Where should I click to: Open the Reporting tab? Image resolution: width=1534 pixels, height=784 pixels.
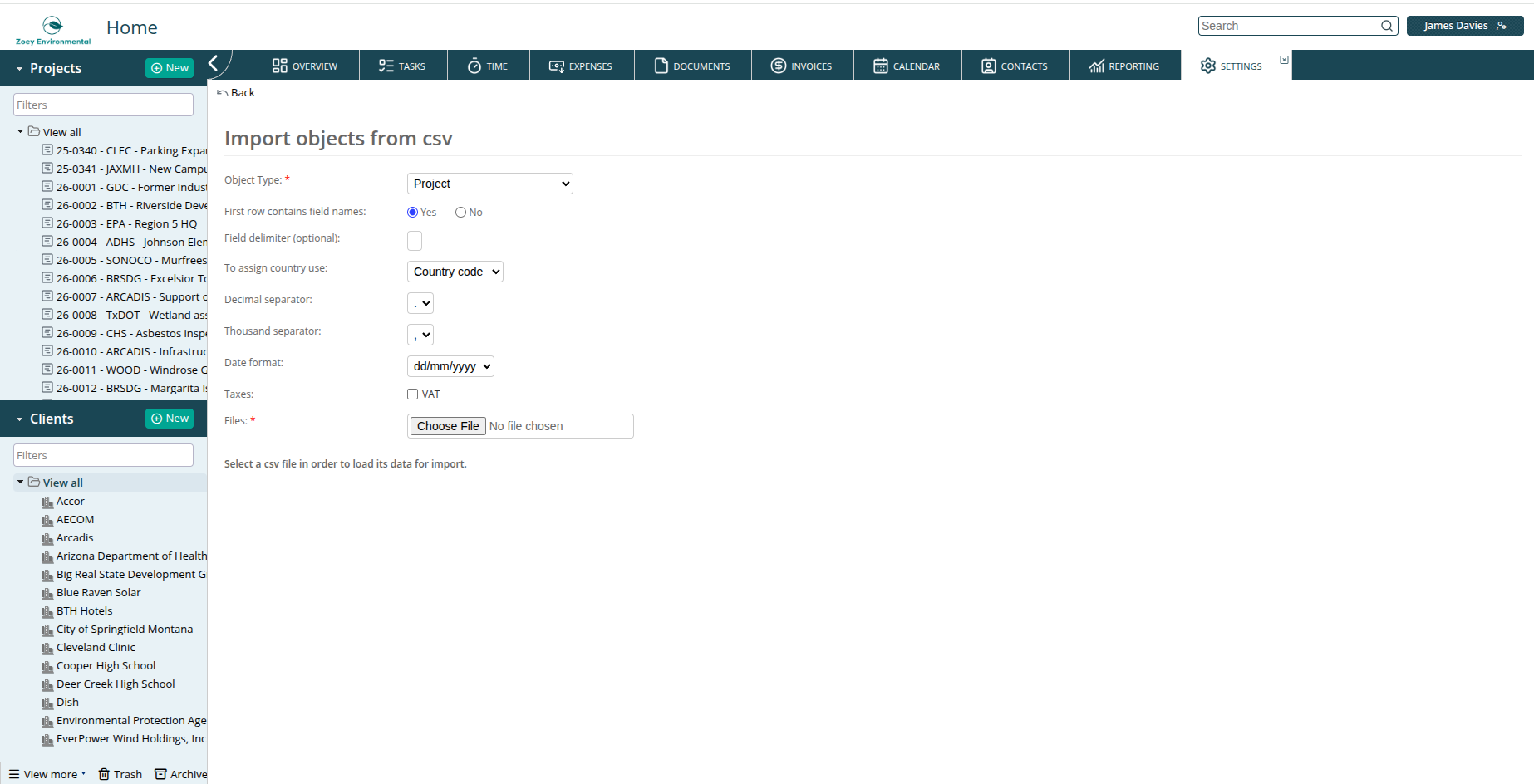pos(1124,66)
